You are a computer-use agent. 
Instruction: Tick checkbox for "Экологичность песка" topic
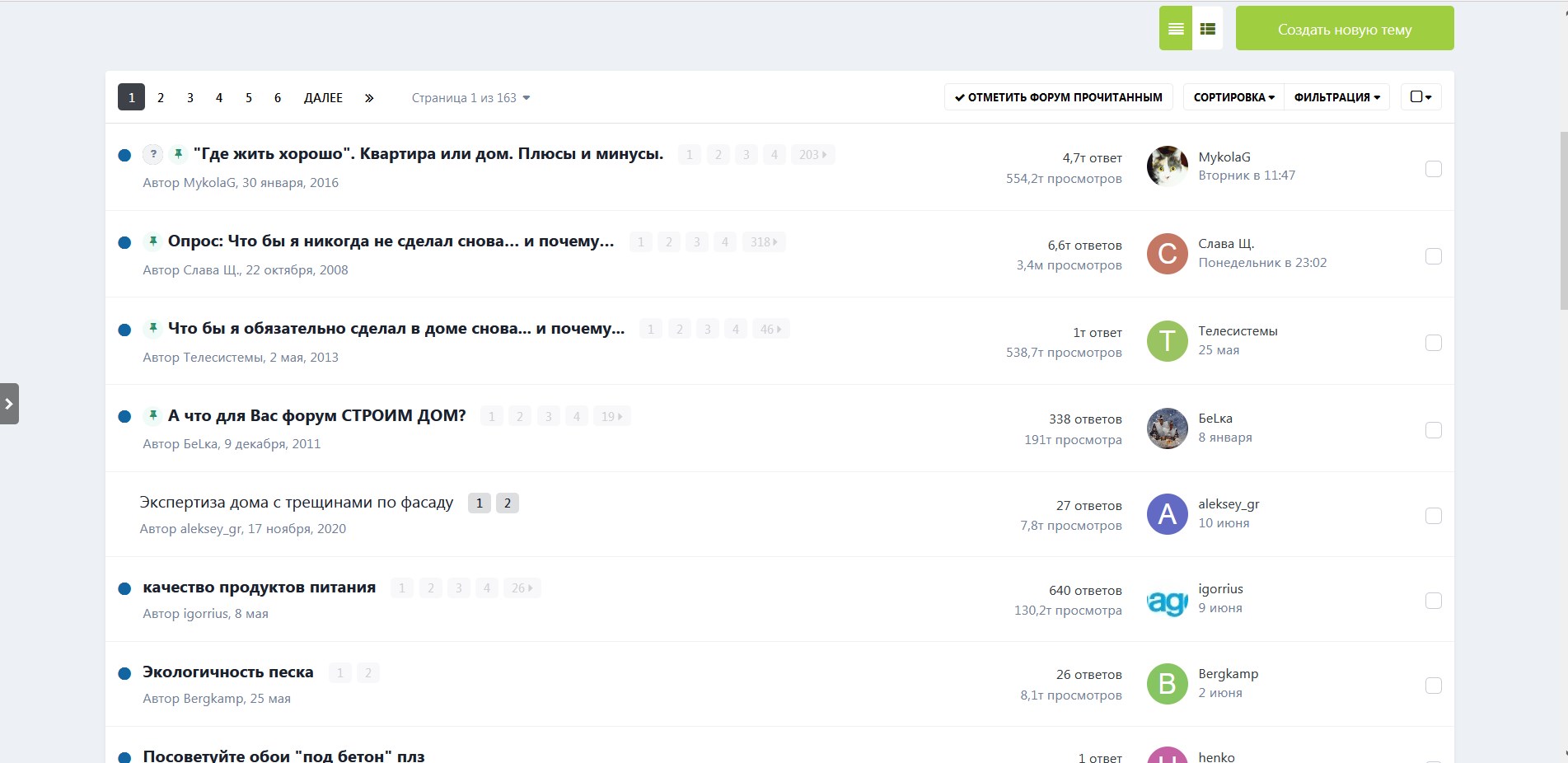point(1434,686)
